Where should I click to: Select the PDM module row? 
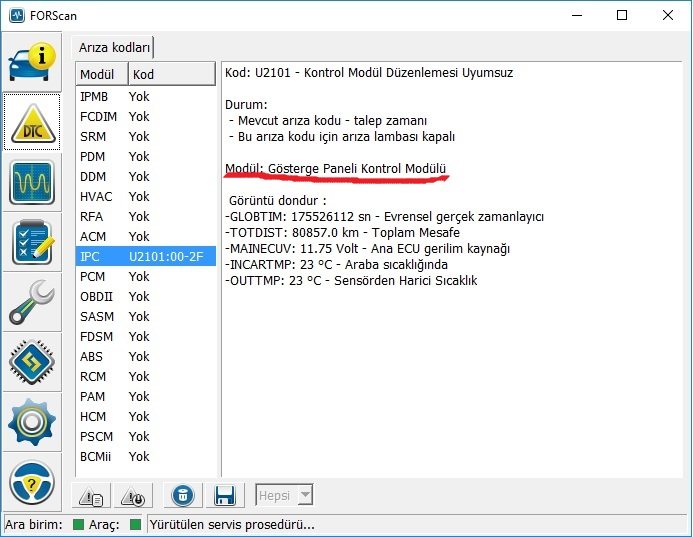[145, 156]
